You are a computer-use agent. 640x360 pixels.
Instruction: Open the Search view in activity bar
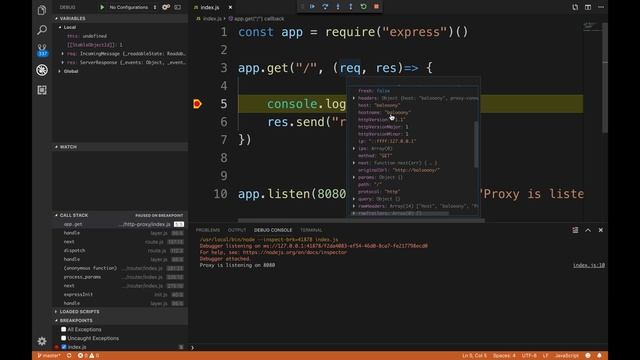point(42,30)
